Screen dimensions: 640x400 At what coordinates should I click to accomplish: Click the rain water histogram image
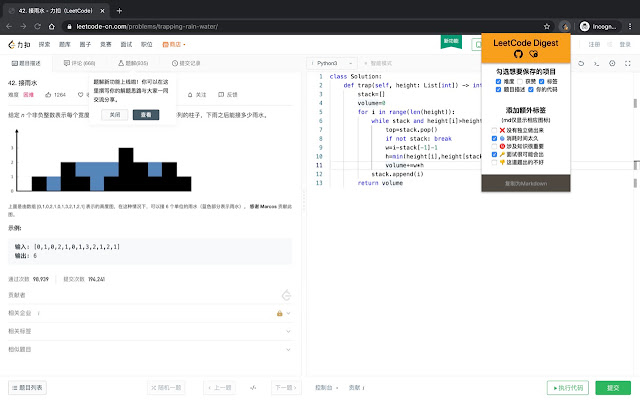point(100,160)
